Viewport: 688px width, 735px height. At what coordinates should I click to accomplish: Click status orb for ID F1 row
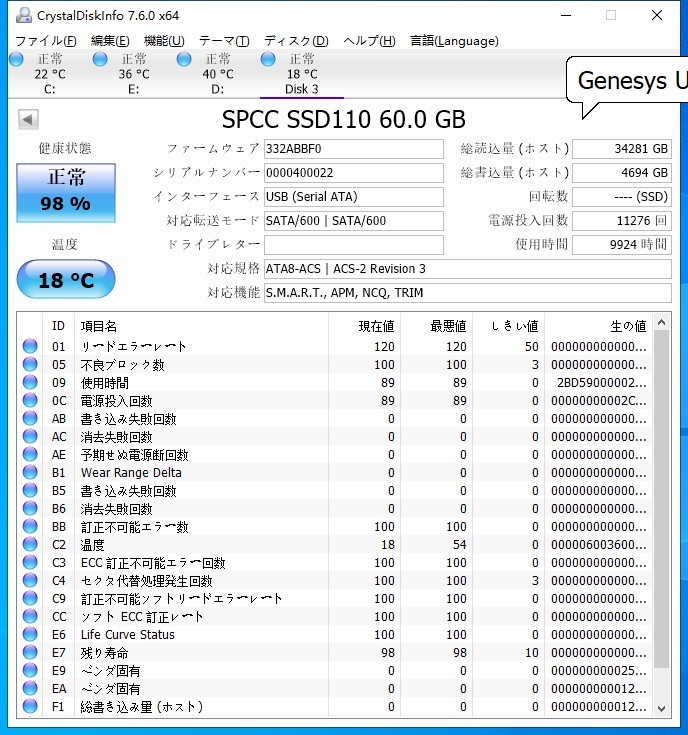[x=30, y=706]
